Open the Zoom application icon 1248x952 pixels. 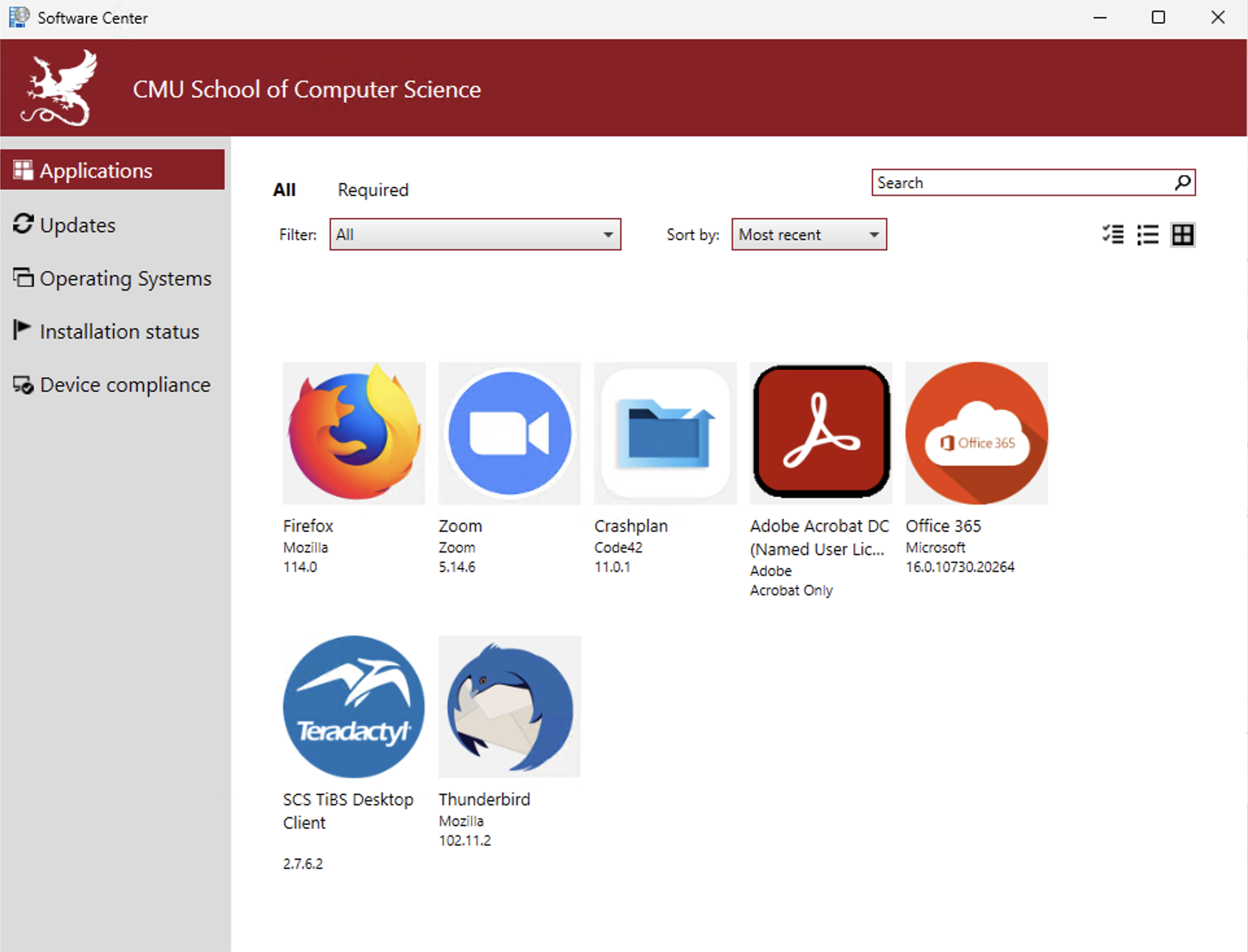tap(510, 433)
